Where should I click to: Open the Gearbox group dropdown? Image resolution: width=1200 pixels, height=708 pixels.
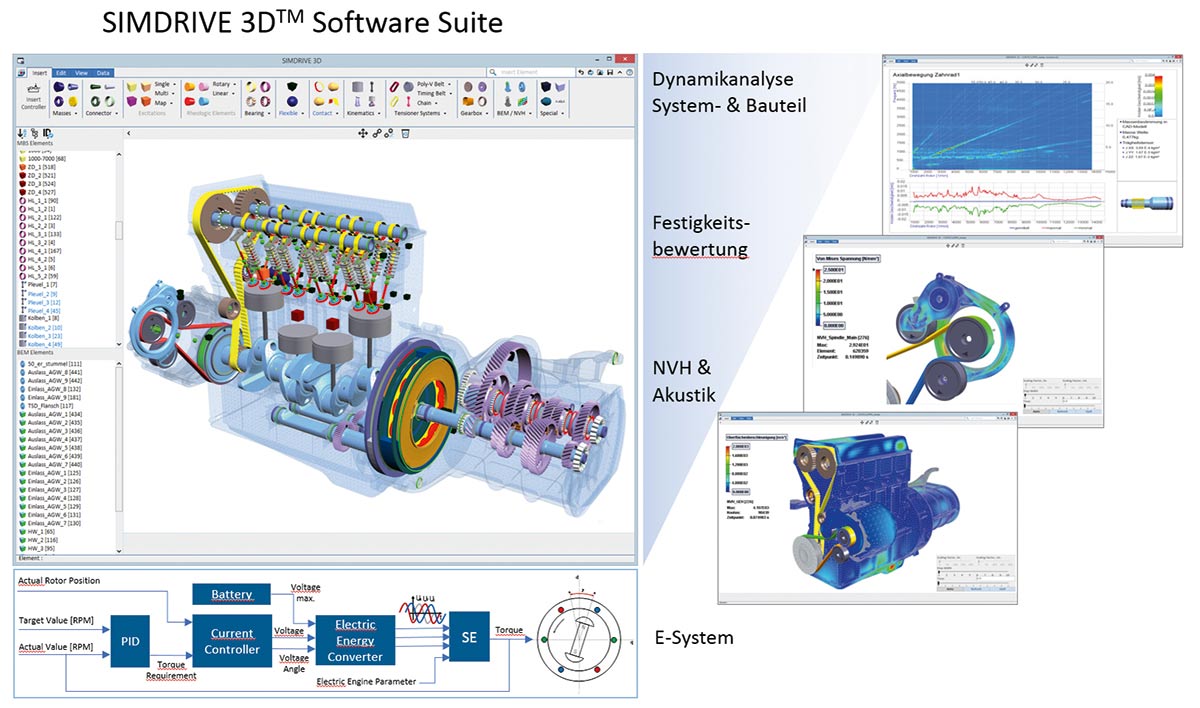coord(475,113)
